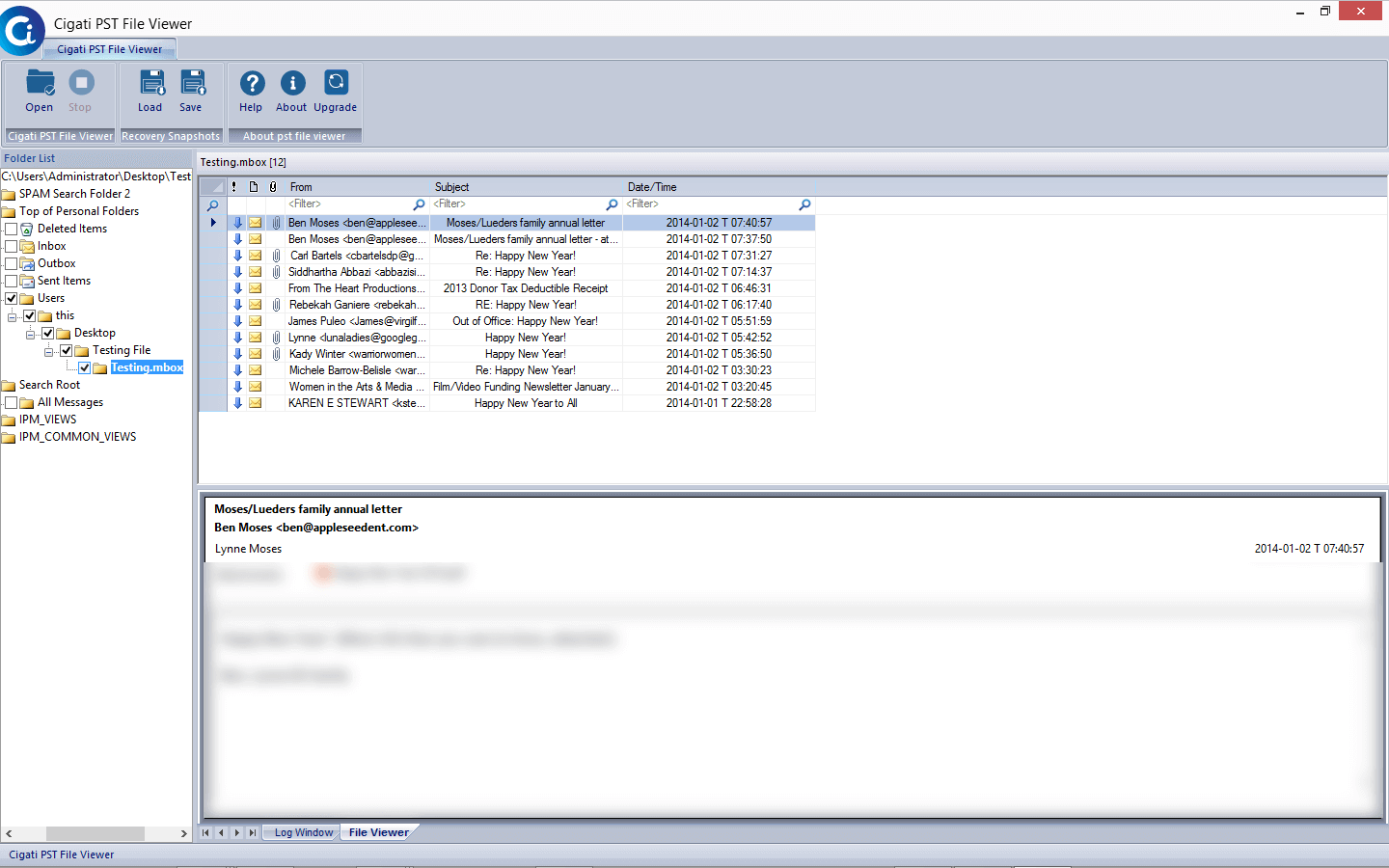Click the Subject filter input field
This screenshot has width=1389, height=868.
coord(518,204)
